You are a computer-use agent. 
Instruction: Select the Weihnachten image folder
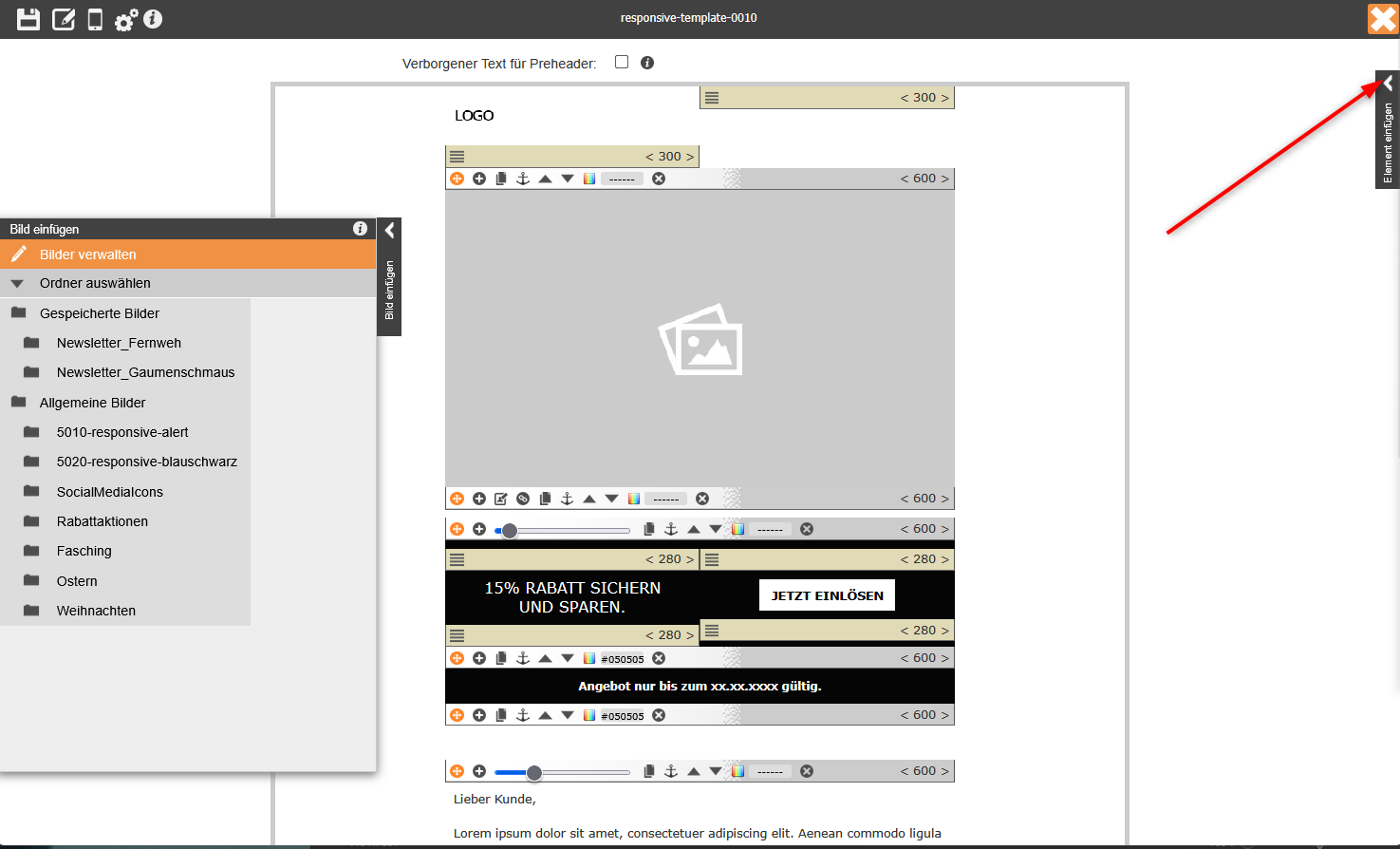click(x=96, y=611)
